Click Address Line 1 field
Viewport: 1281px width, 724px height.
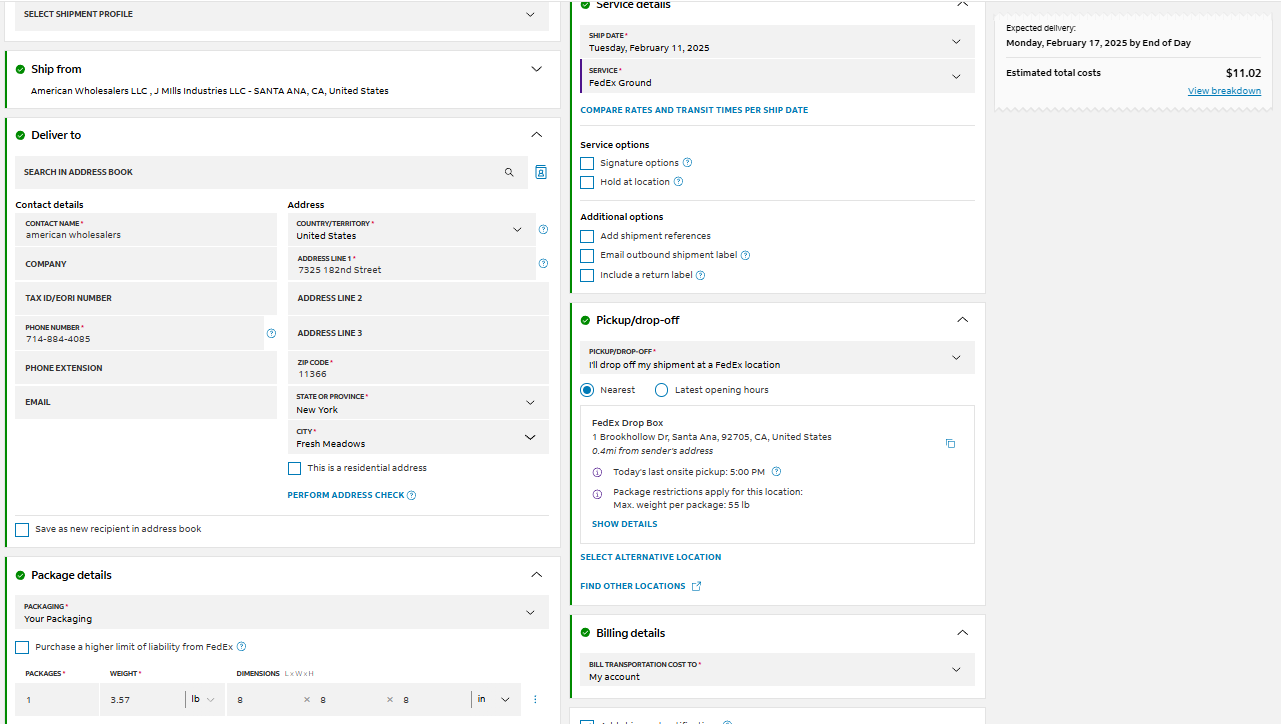[412, 264]
